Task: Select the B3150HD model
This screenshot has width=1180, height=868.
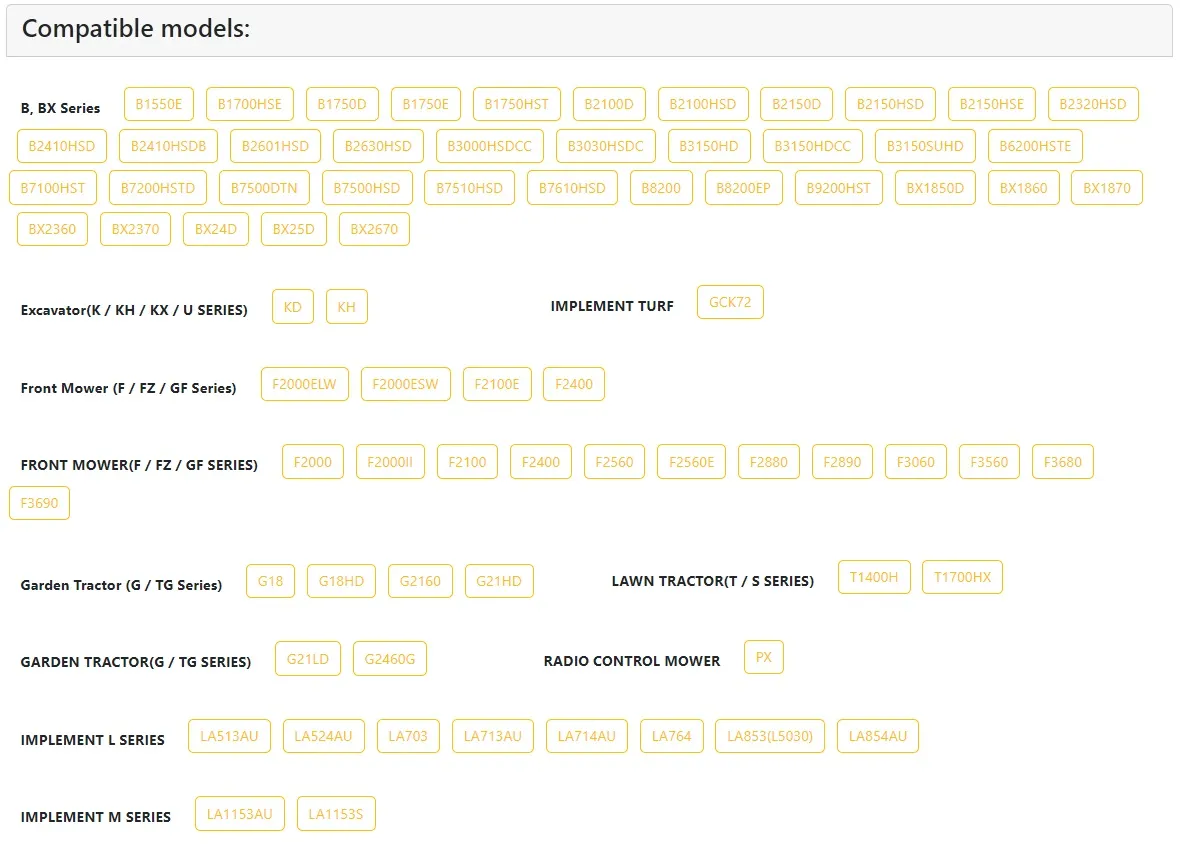Action: 709,146
